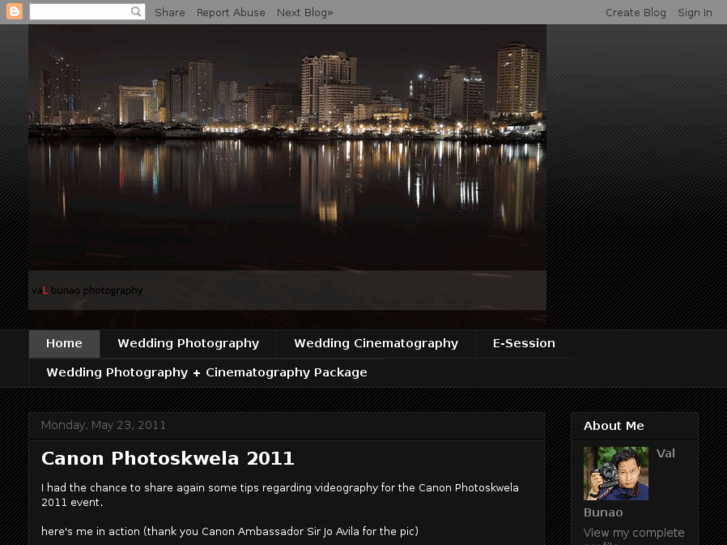The image size is (727, 545).
Task: Open the Create Blog link
Action: tap(635, 12)
